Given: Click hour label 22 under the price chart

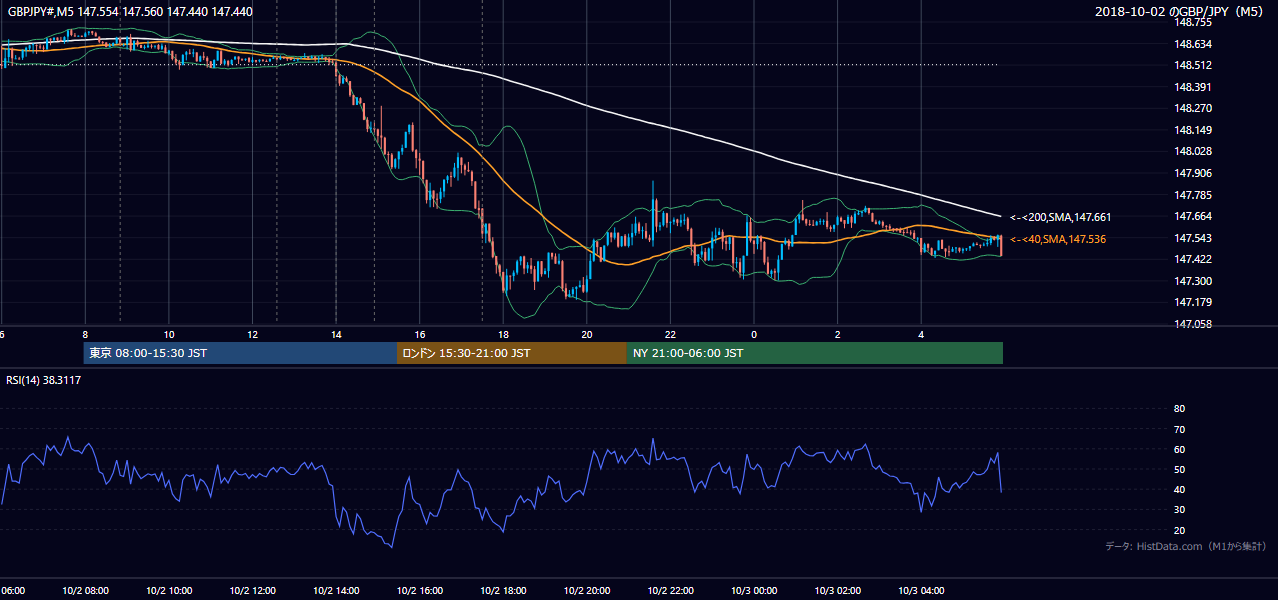Looking at the screenshot, I should tap(670, 335).
